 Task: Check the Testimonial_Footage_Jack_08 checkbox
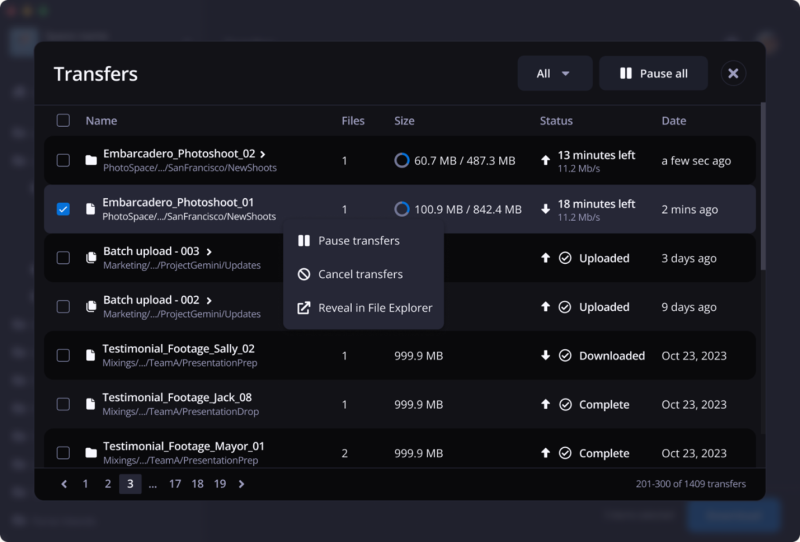tap(63, 404)
